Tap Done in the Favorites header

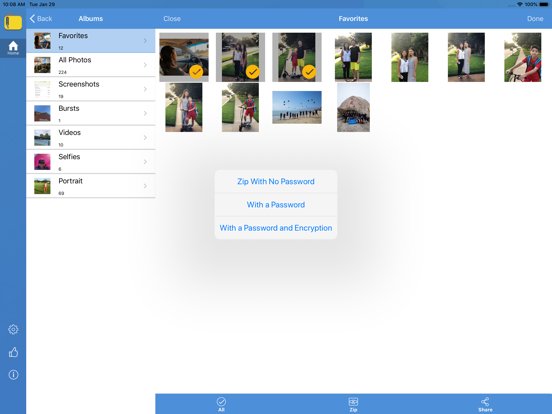click(535, 19)
